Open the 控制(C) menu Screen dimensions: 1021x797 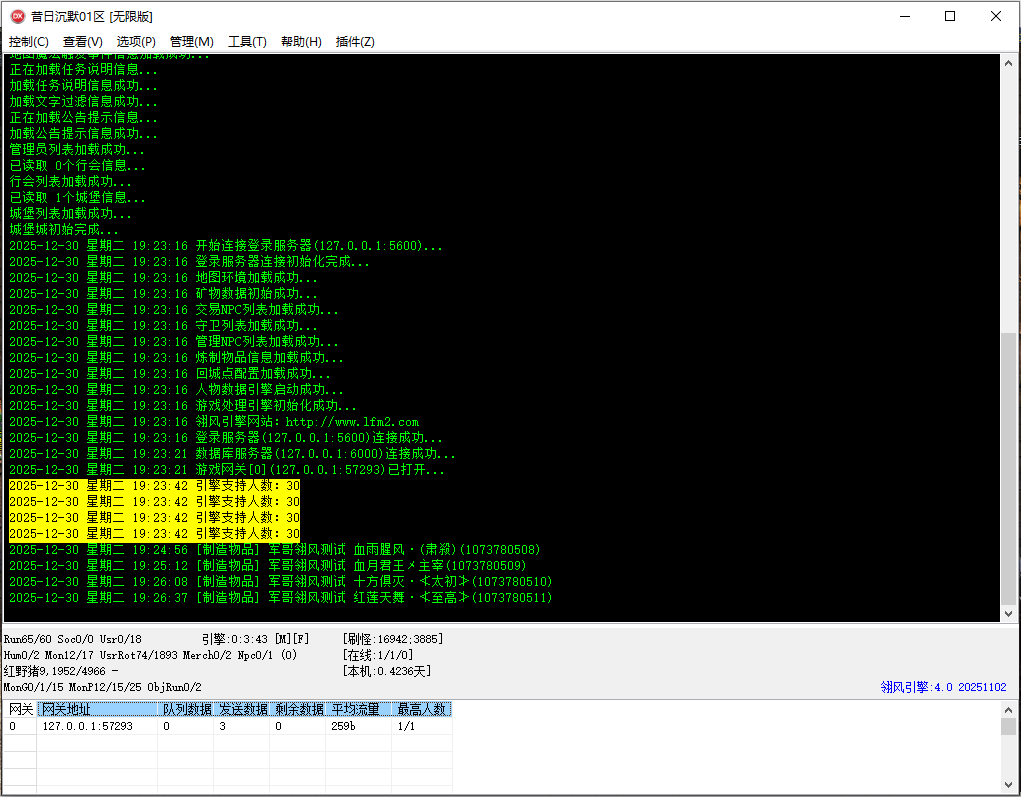click(29, 42)
